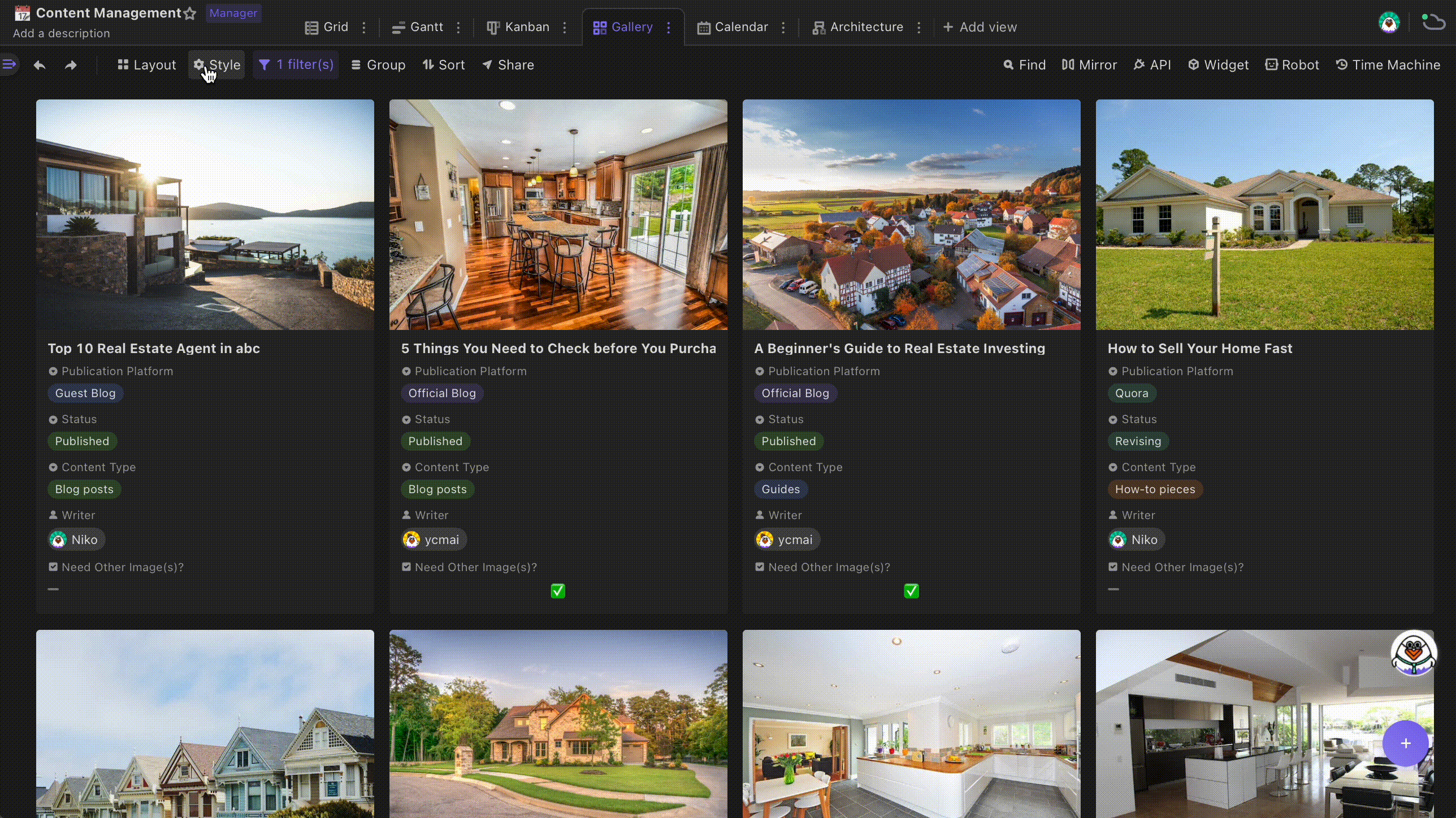Click writer Niko on 'Top 10' card
1456x818 pixels.
76,539
